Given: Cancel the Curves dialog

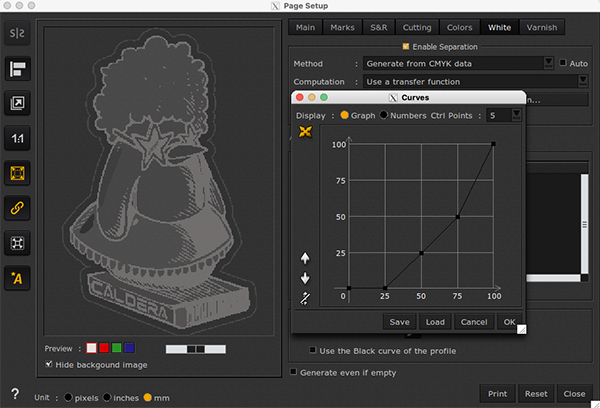Looking at the screenshot, I should (474, 322).
